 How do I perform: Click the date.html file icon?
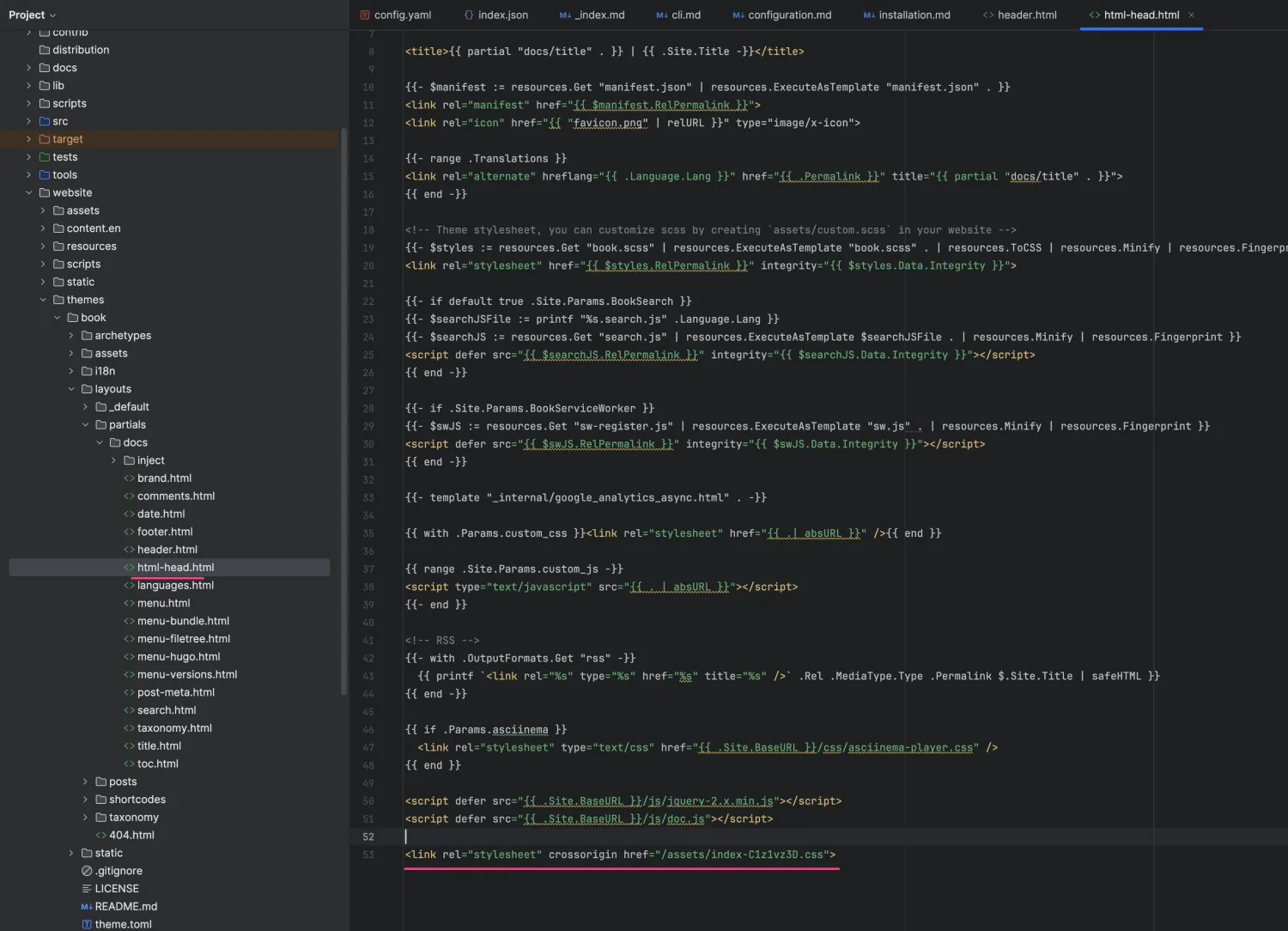click(x=129, y=514)
